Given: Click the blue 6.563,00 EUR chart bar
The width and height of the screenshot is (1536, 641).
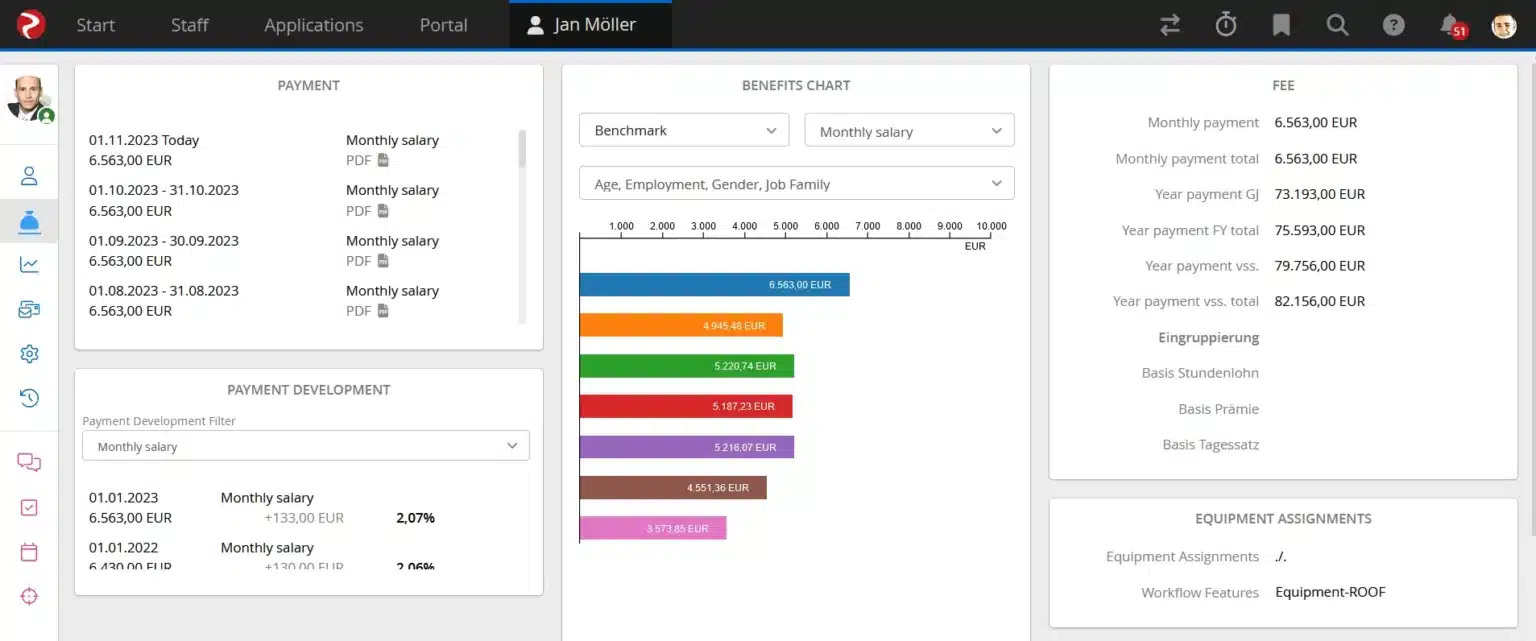Looking at the screenshot, I should coord(713,285).
